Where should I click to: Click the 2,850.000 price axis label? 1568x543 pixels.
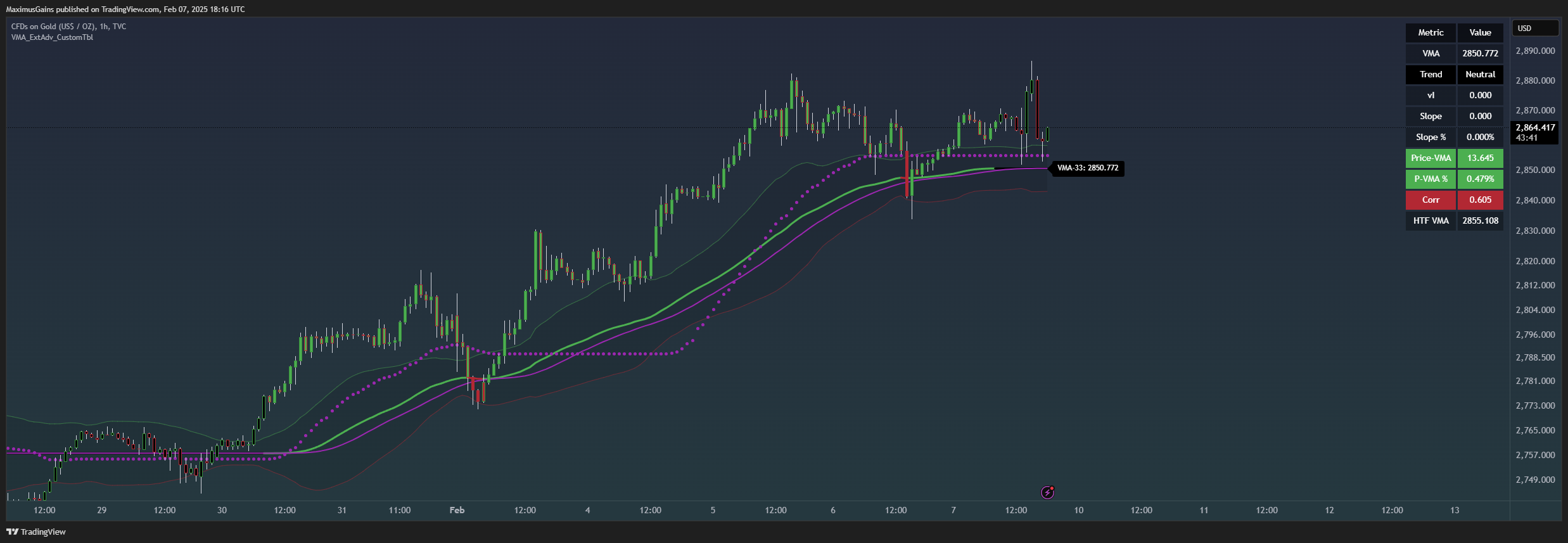1535,170
